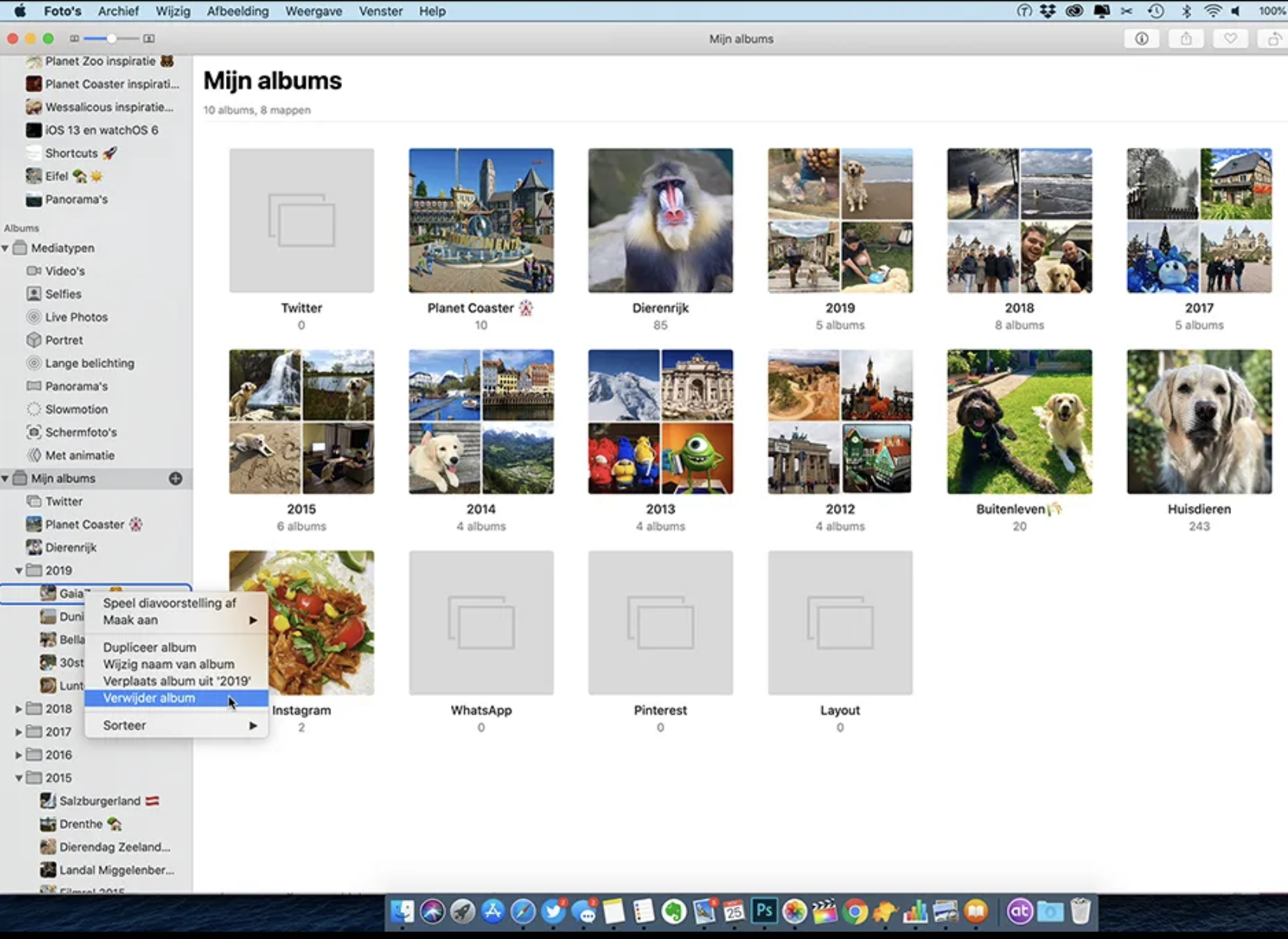The image size is (1288, 939).
Task: Expand the 2016 folder in the sidebar
Action: click(18, 755)
